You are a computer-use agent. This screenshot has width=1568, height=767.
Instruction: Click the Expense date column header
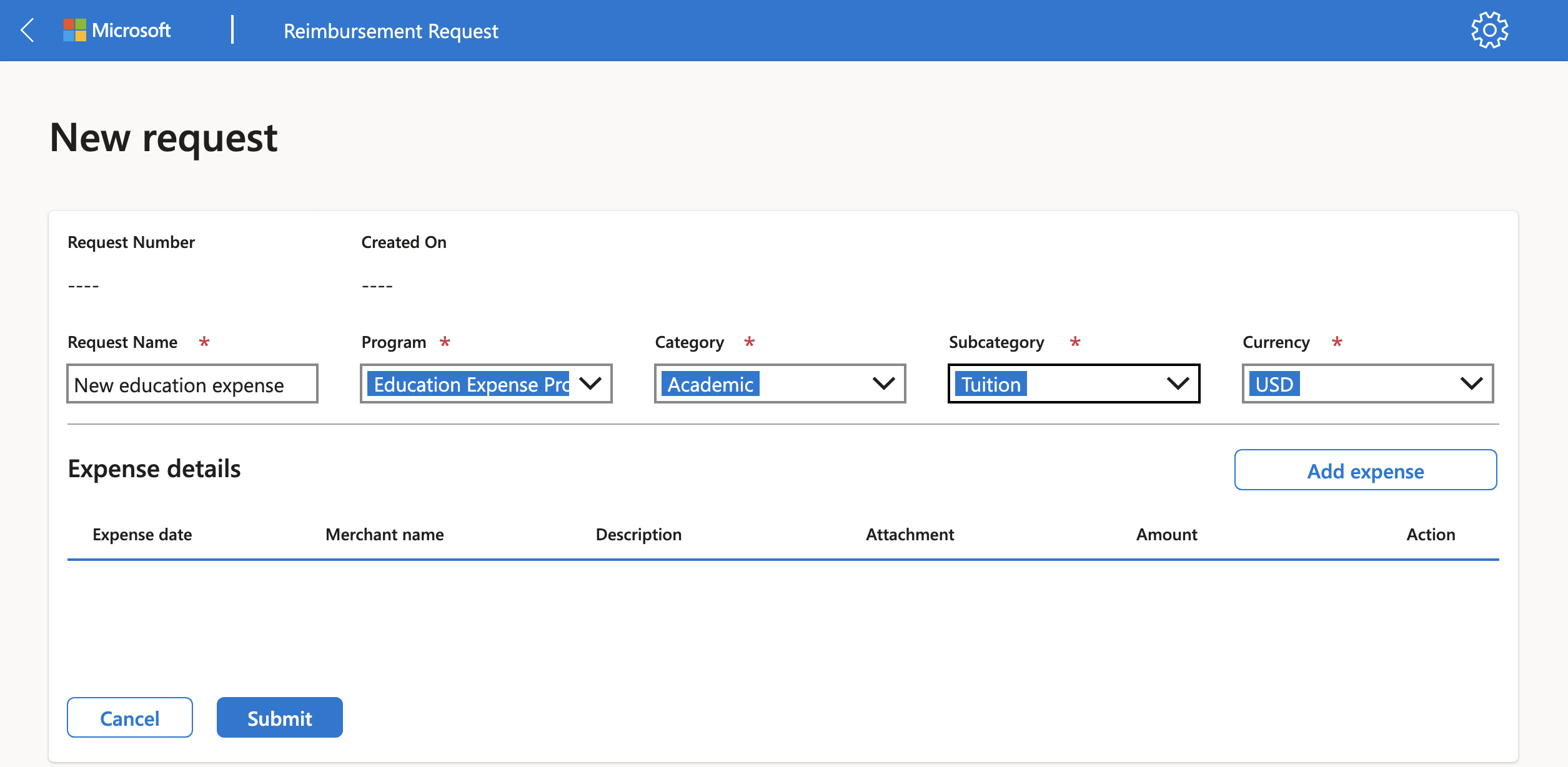[x=143, y=534]
